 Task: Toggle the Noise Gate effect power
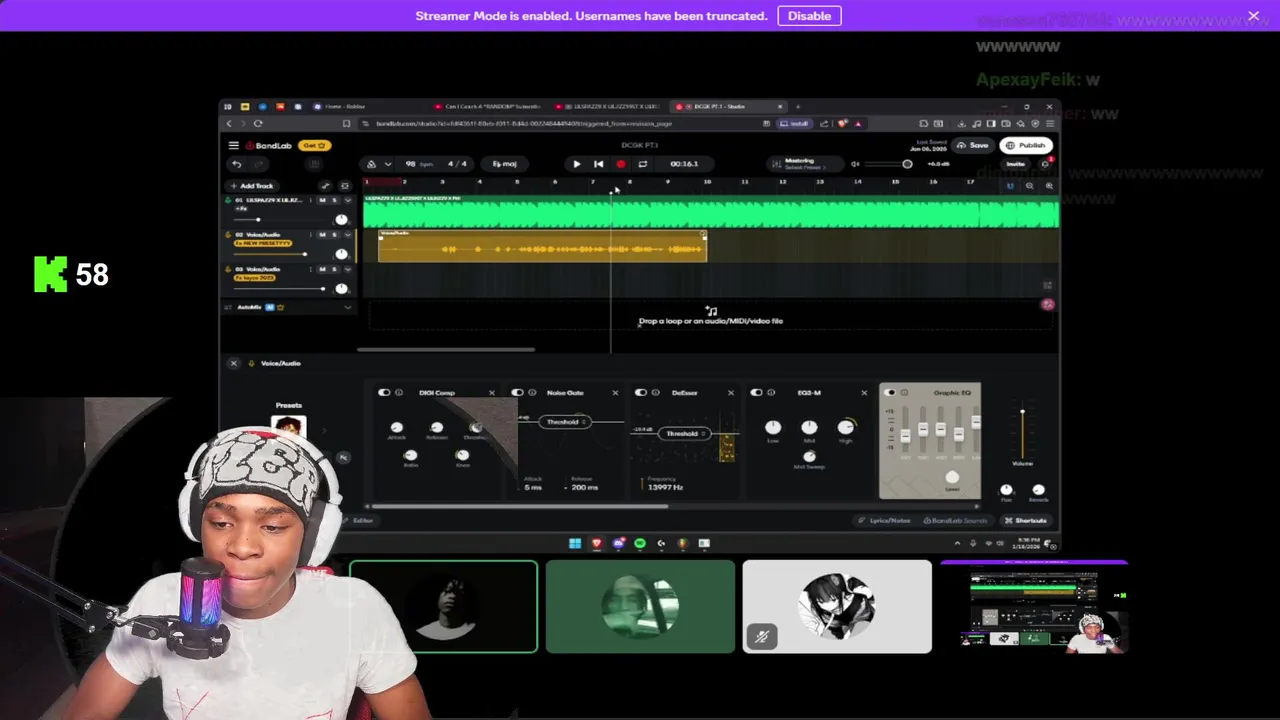pyautogui.click(x=517, y=392)
